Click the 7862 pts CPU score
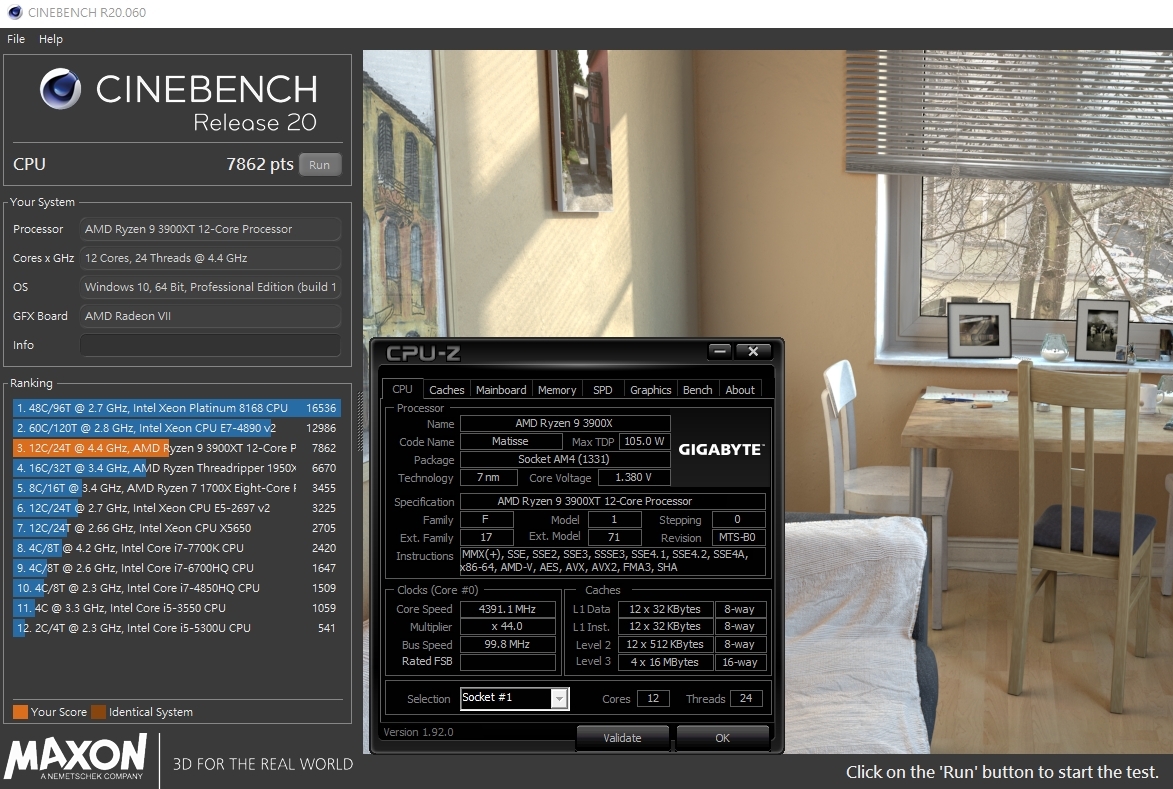The height and width of the screenshot is (789, 1173). point(260,165)
